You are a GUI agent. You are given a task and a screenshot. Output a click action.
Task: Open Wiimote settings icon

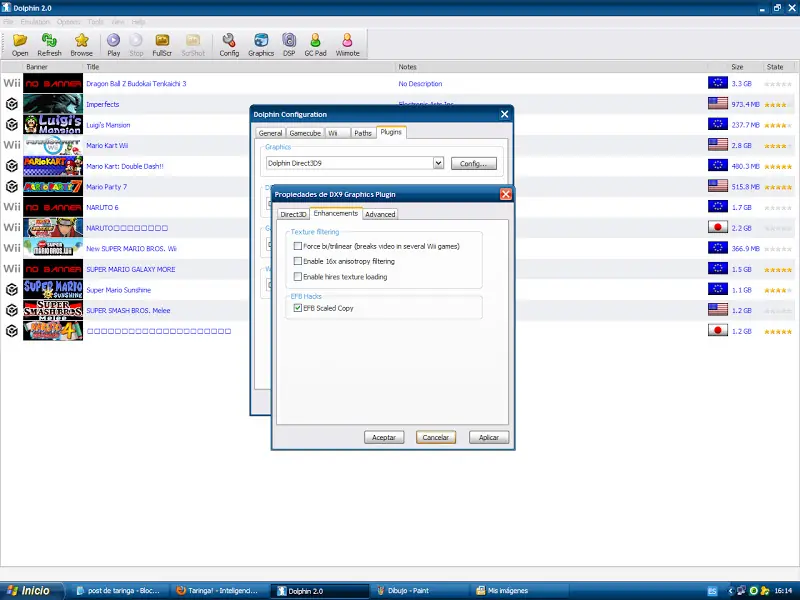(347, 44)
